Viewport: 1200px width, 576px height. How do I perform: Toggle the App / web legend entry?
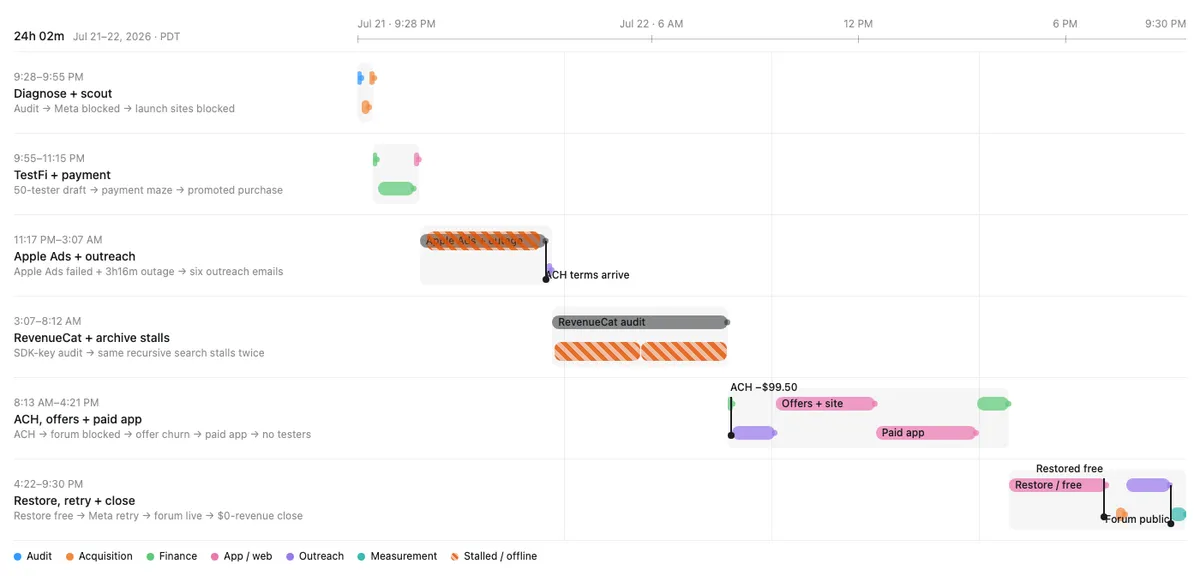pos(241,556)
